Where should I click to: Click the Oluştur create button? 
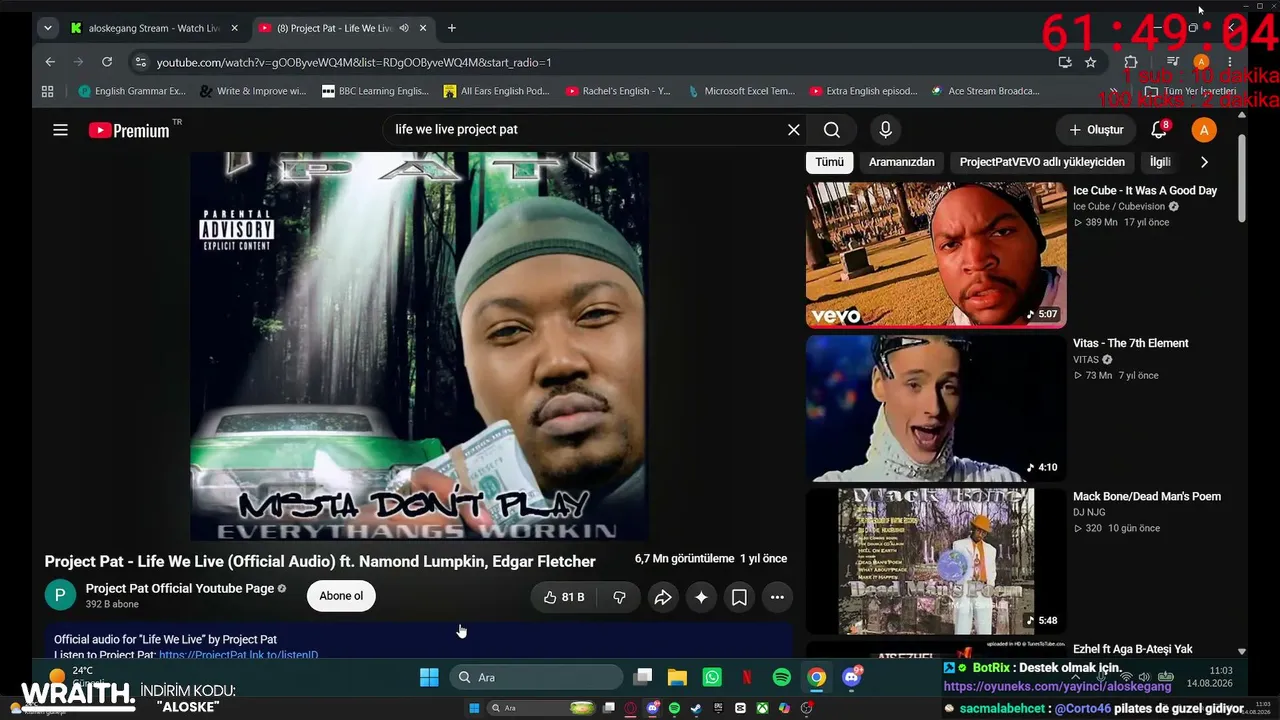coord(1096,130)
